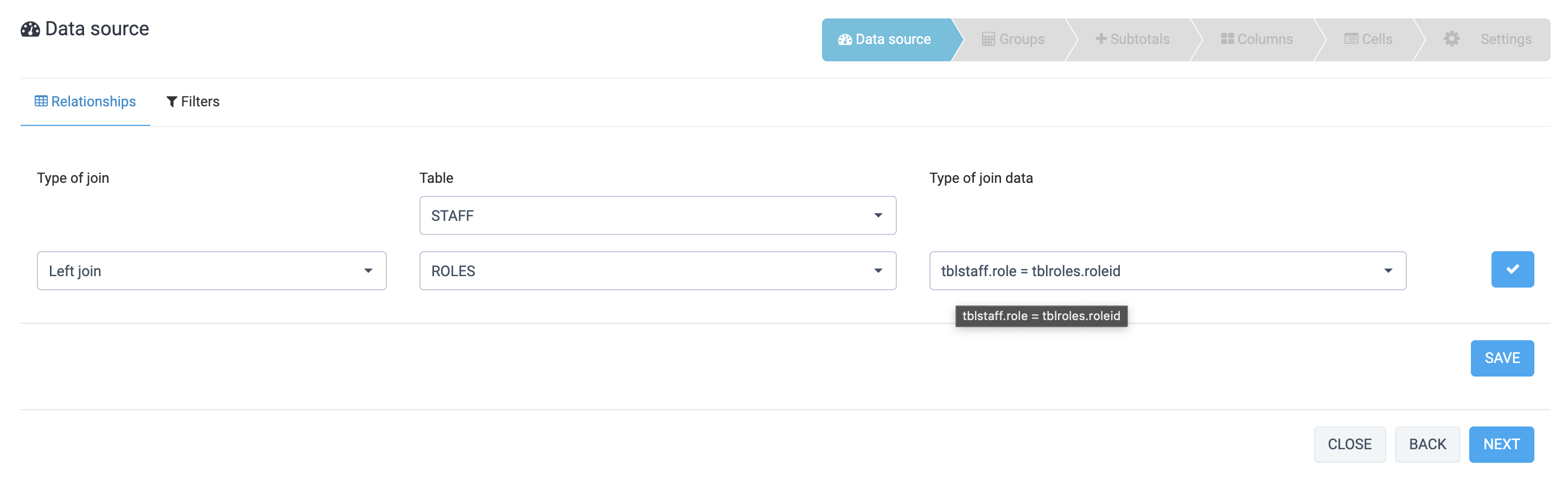Confirm the join with blue checkmark button
This screenshot has height=497, width=1568.
1512,269
